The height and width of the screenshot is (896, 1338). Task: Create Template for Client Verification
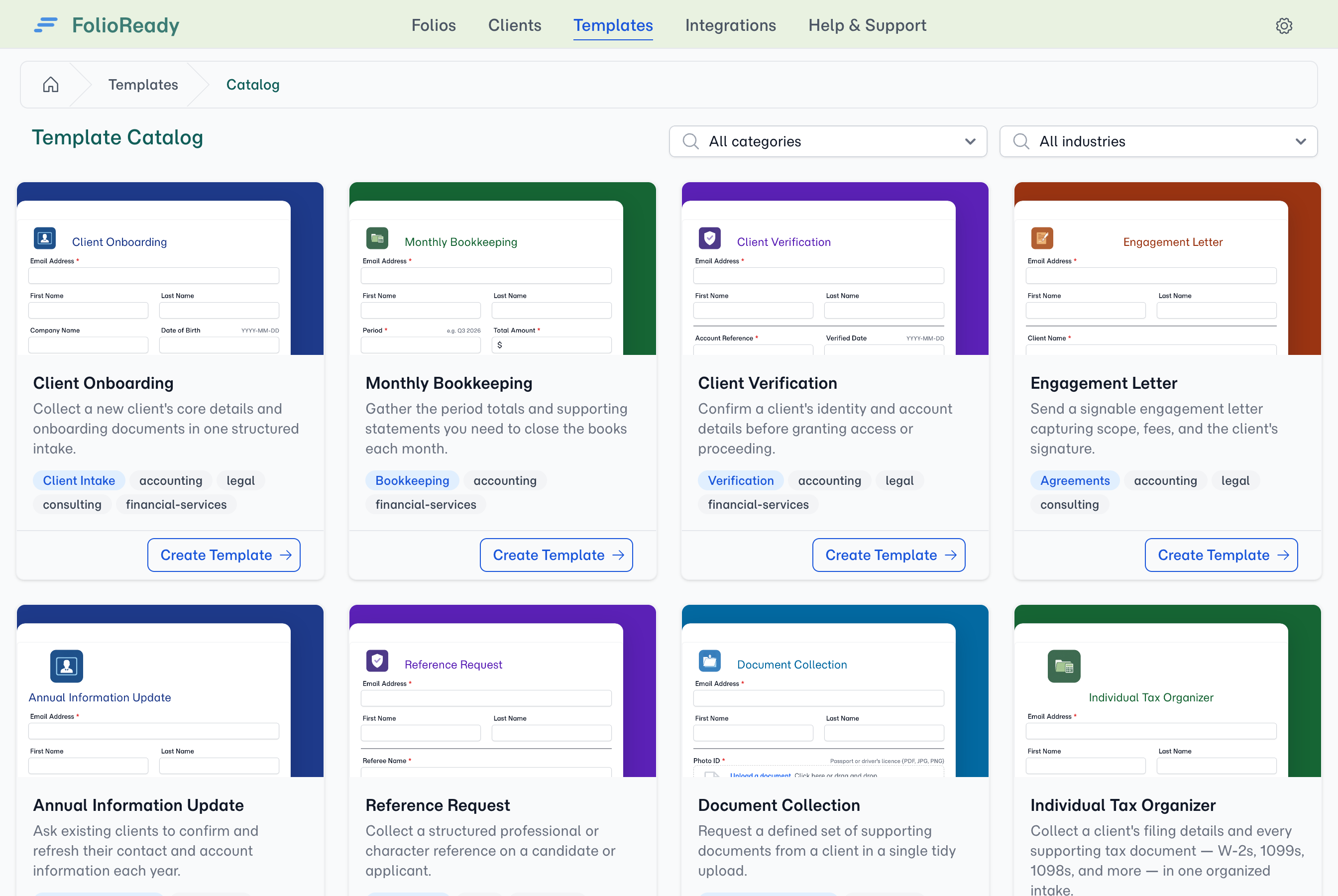[889, 555]
